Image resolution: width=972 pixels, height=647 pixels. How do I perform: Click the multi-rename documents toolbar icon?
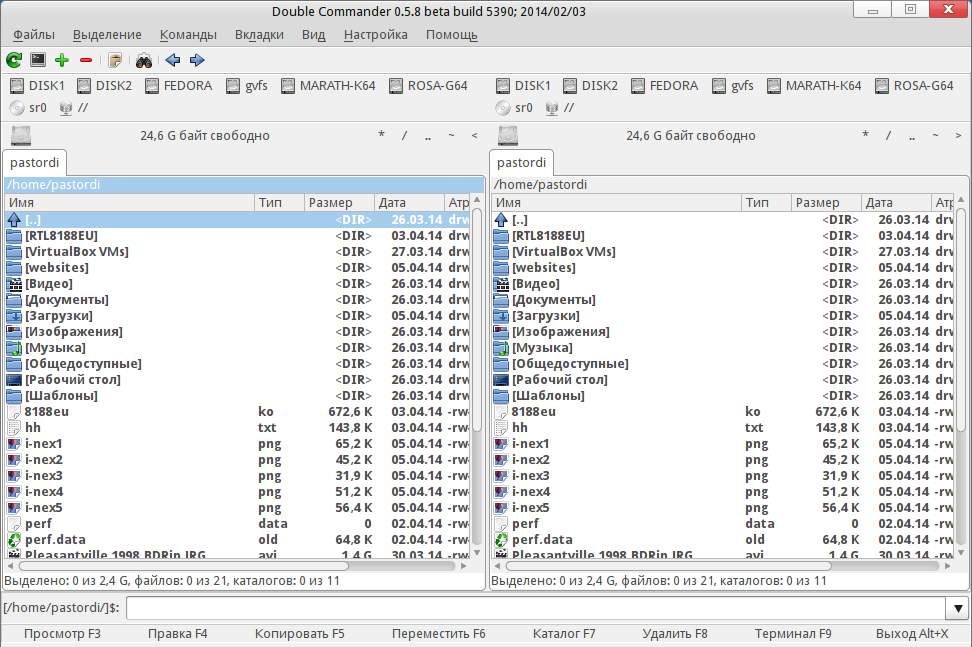(115, 60)
